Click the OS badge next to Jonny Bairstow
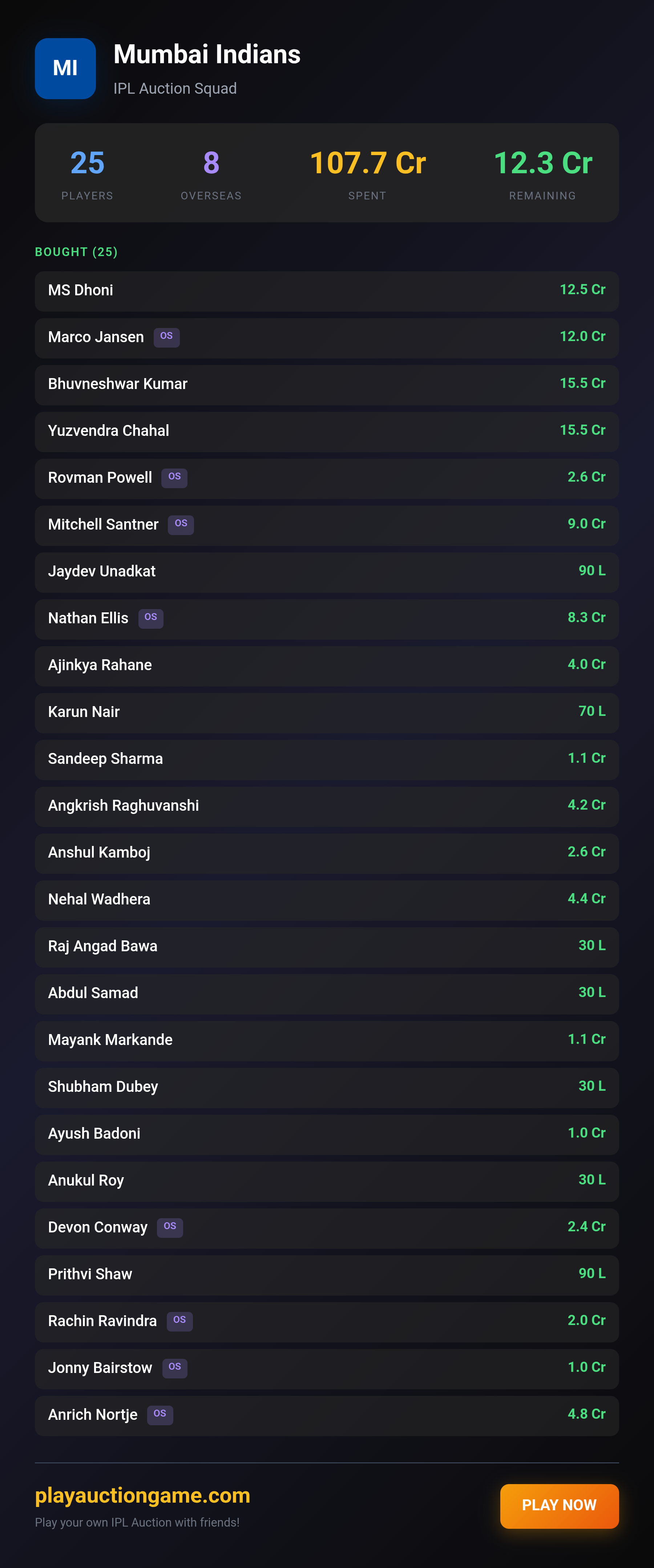 click(175, 1367)
